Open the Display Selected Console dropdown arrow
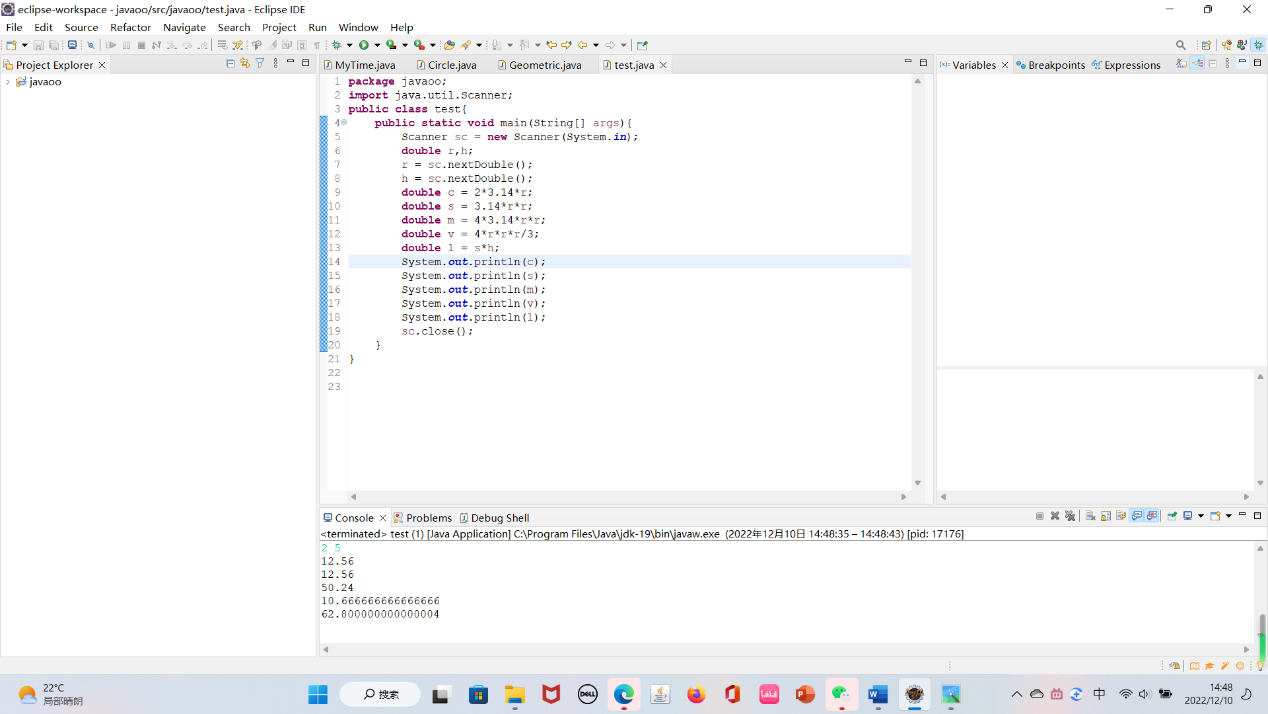 coord(1200,516)
